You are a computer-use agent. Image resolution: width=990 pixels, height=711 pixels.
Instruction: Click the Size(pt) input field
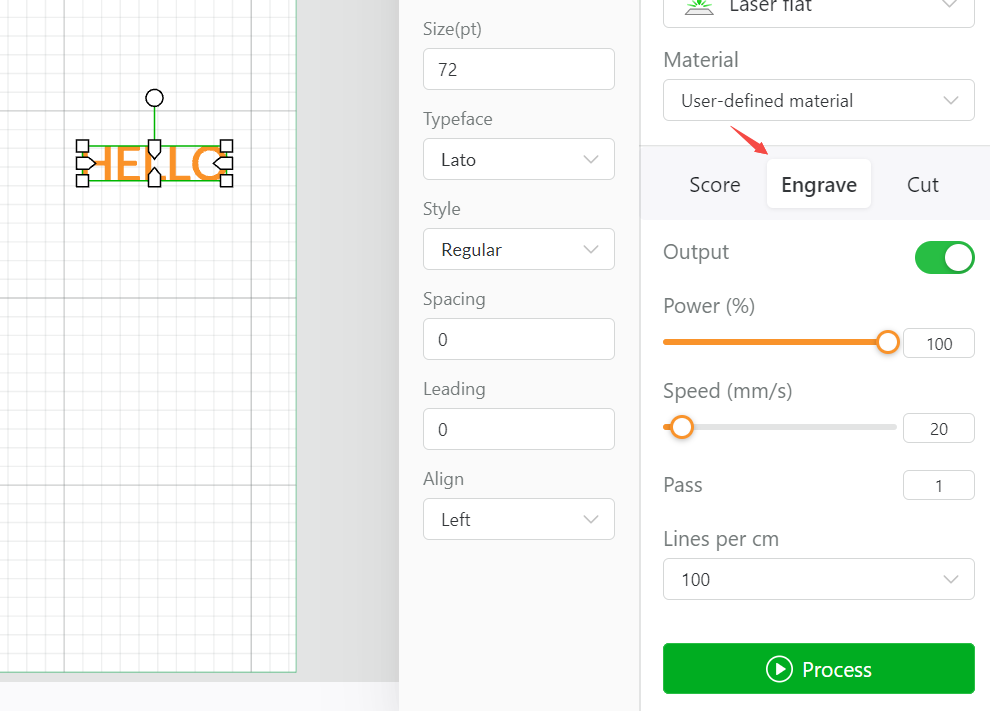pos(518,70)
